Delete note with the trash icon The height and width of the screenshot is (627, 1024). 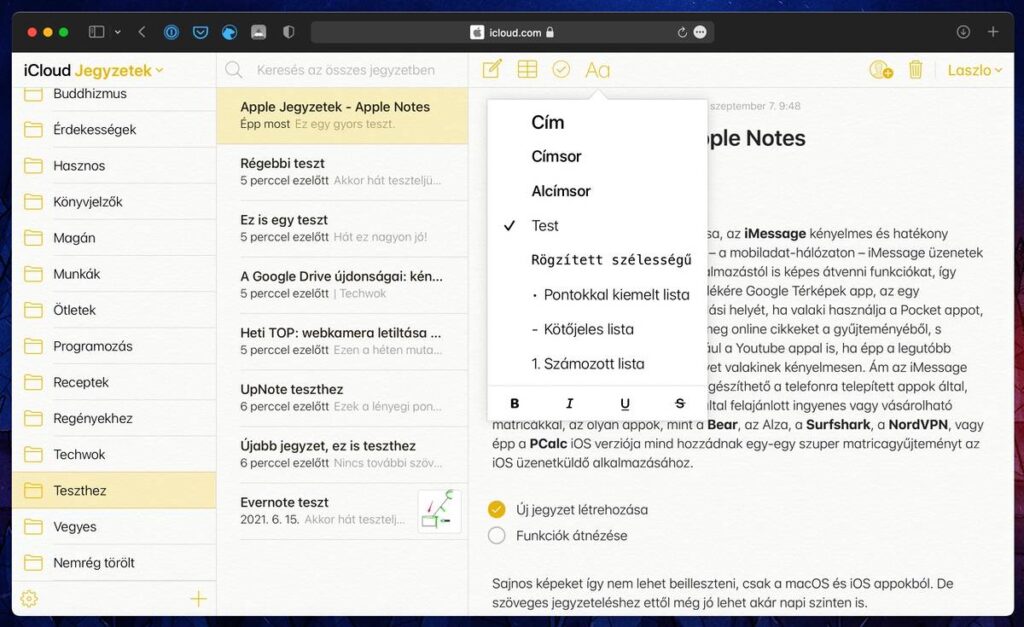(x=916, y=70)
